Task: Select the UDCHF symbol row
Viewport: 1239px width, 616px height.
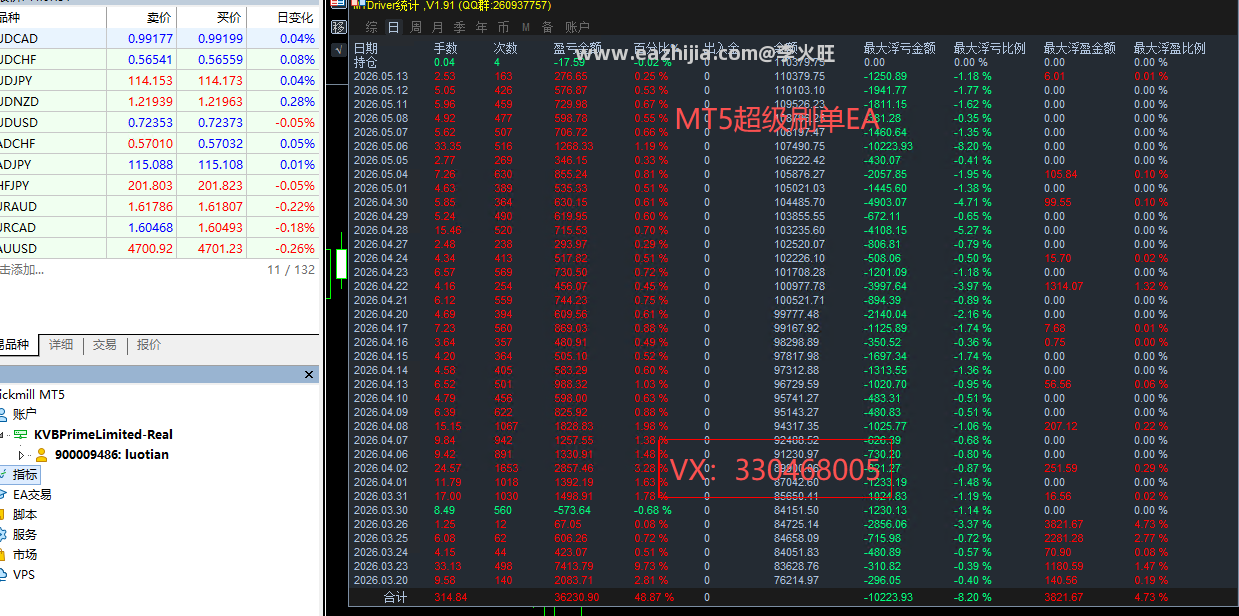Action: (x=160, y=59)
